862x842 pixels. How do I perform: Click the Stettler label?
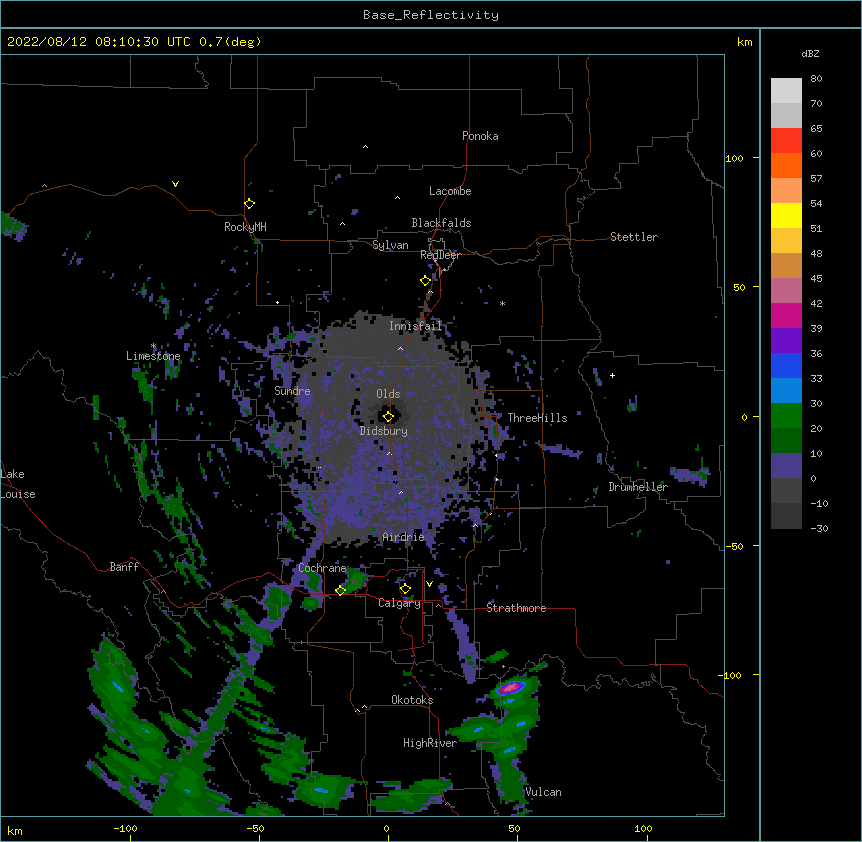(x=634, y=237)
